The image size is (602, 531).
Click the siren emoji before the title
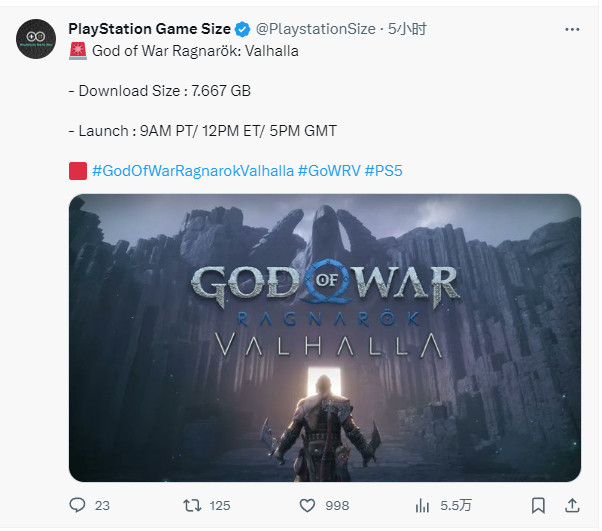tap(76, 50)
